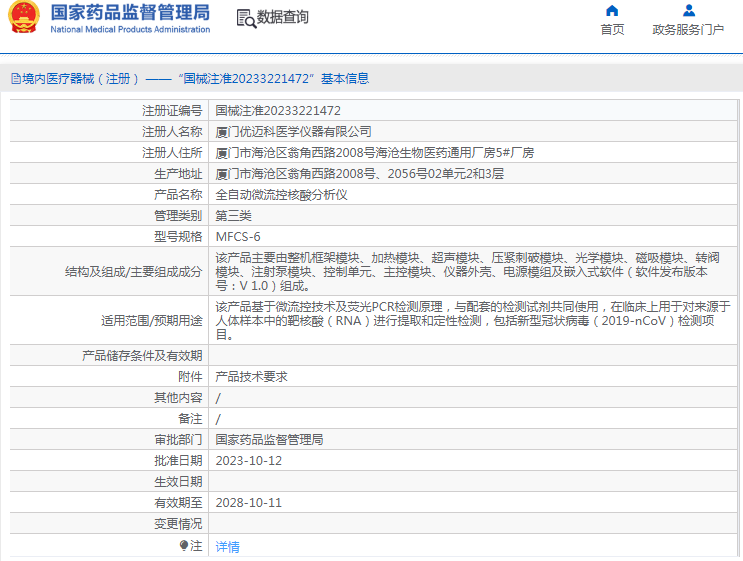Image resolution: width=743 pixels, height=561 pixels.
Task: Click the 型号规格 label
Action: coord(179,236)
